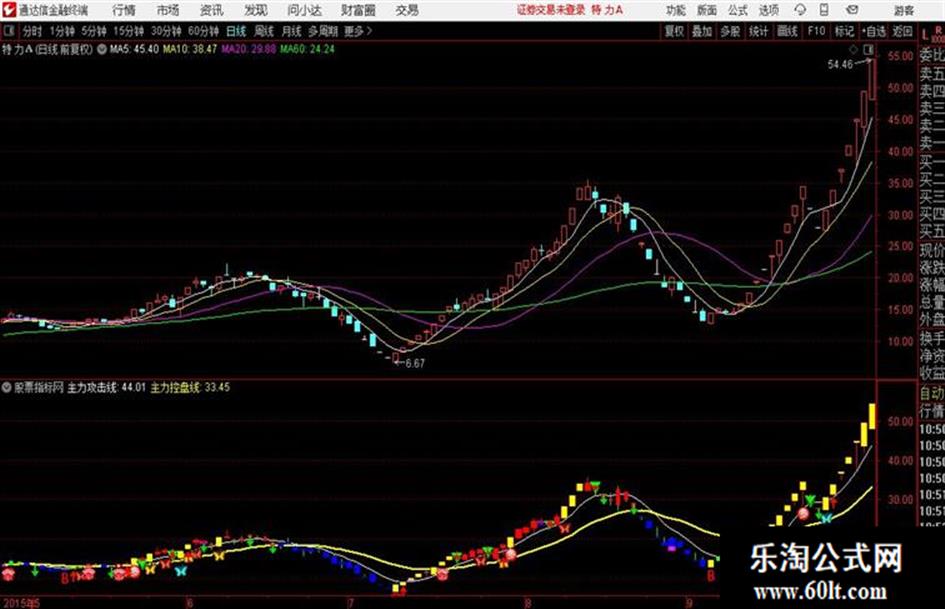Add to watchlist with +自选 button
The height and width of the screenshot is (609, 945).
tap(874, 31)
